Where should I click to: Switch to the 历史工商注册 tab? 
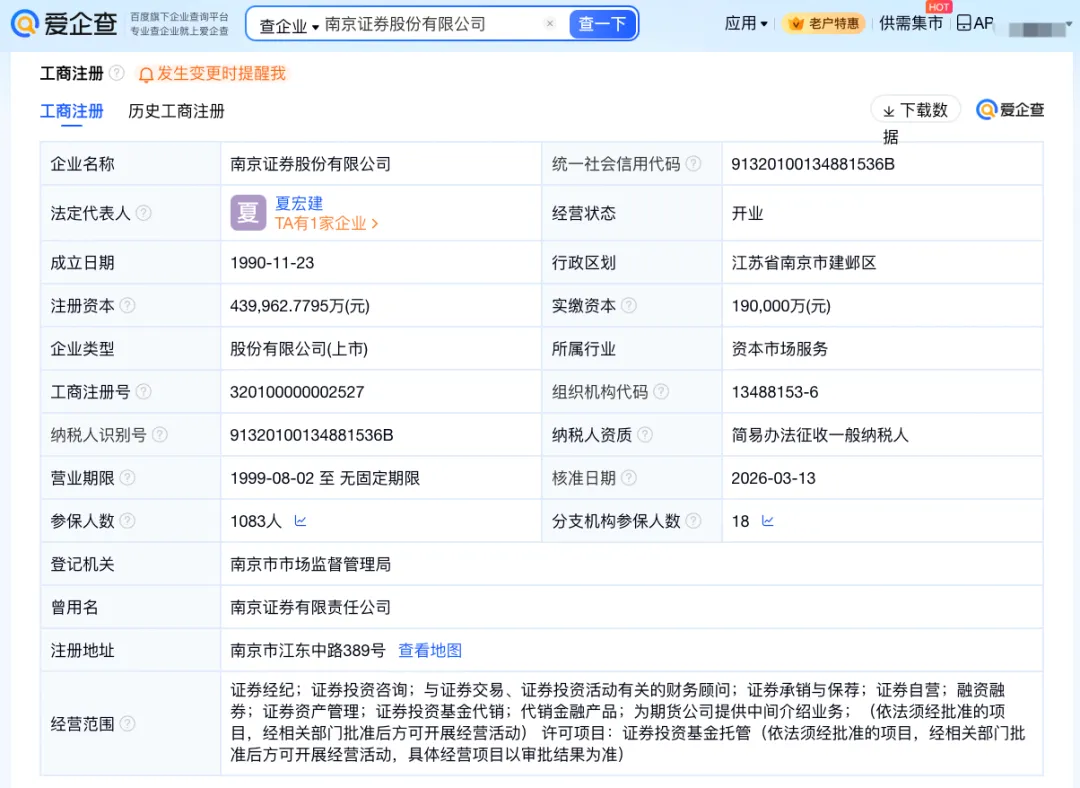176,111
